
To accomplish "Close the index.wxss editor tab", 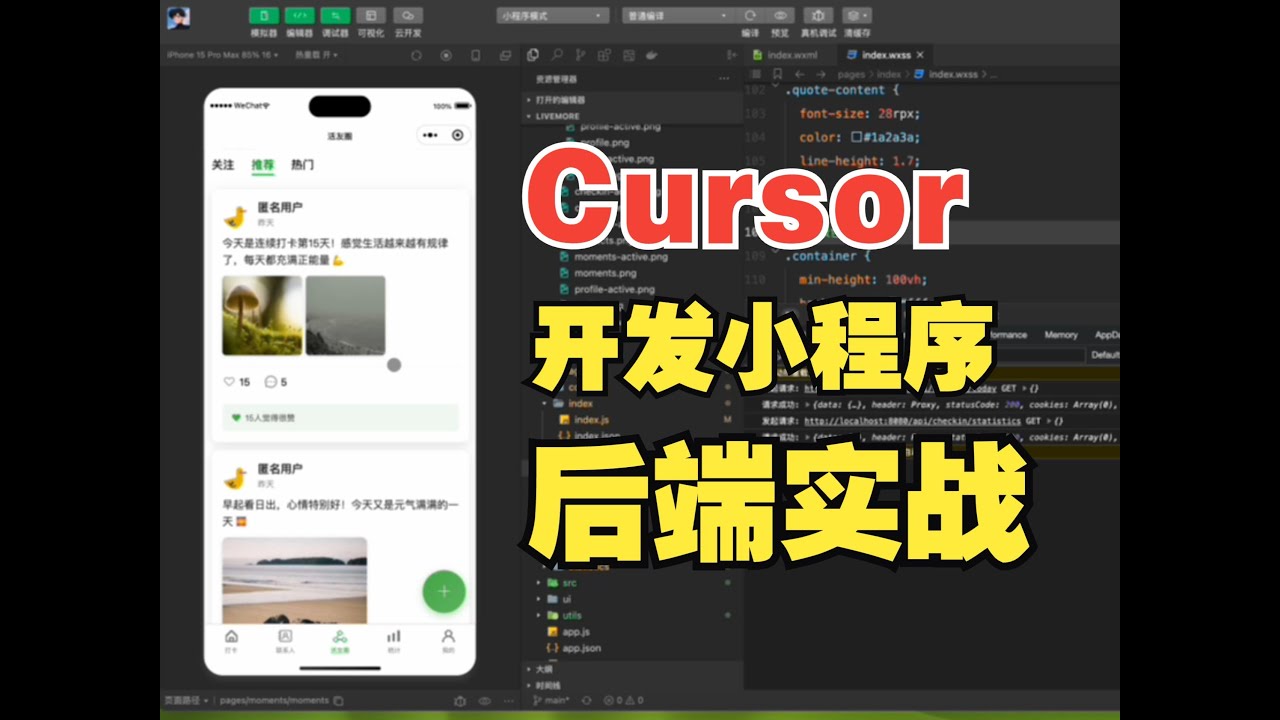I will pos(920,55).
